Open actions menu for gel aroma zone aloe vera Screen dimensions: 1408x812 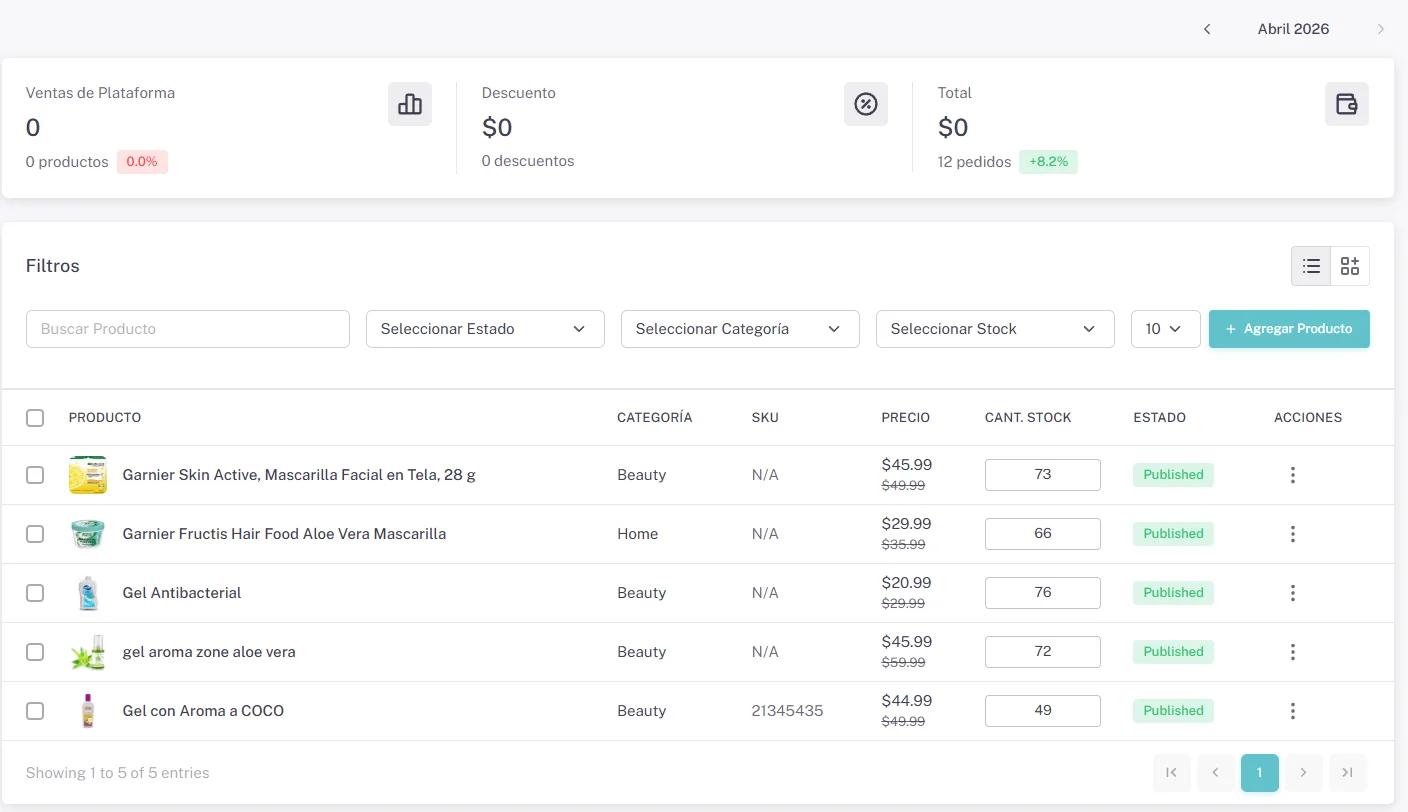(x=1293, y=652)
